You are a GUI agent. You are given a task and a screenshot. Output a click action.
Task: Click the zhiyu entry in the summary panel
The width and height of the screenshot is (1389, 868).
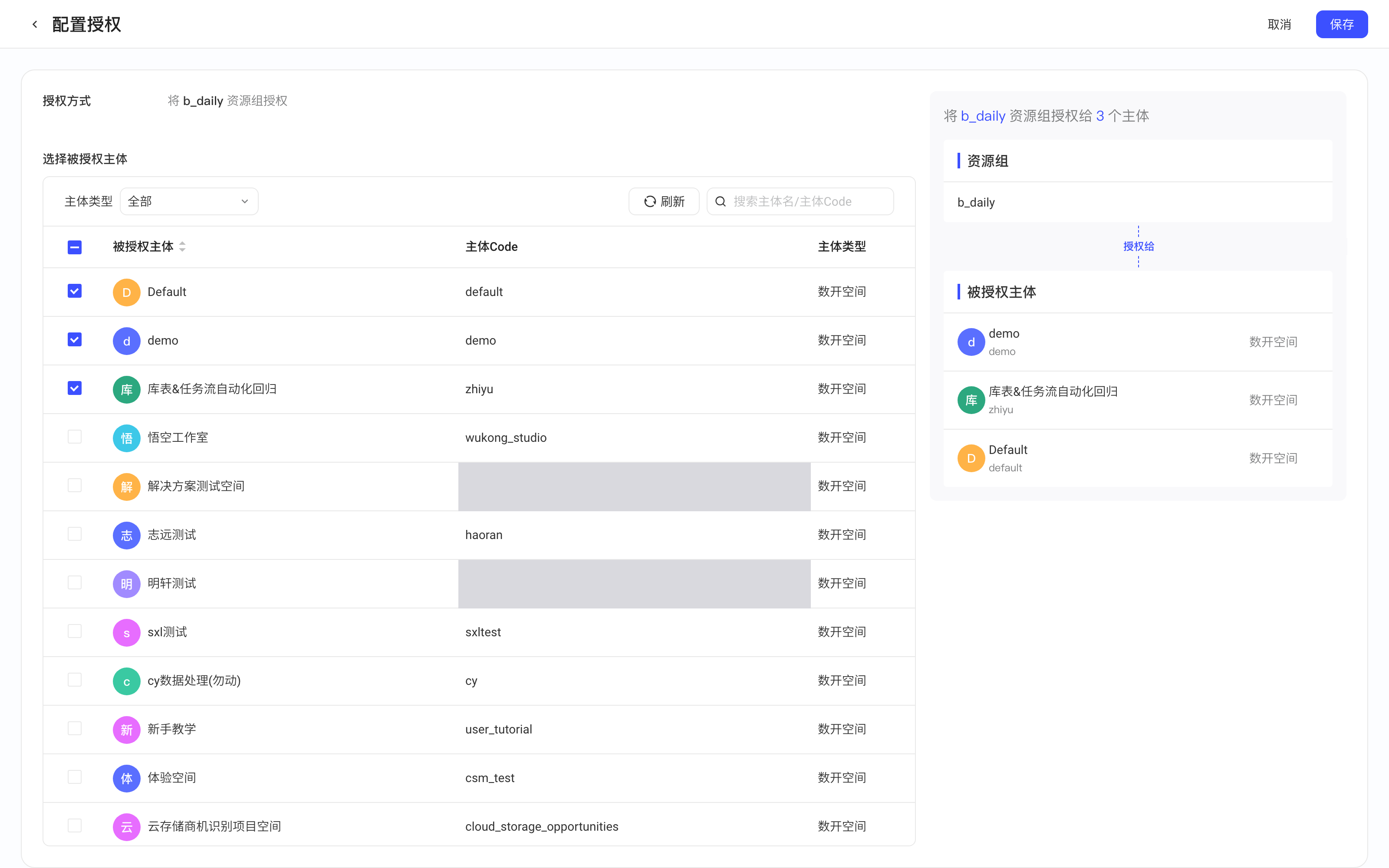click(1138, 400)
